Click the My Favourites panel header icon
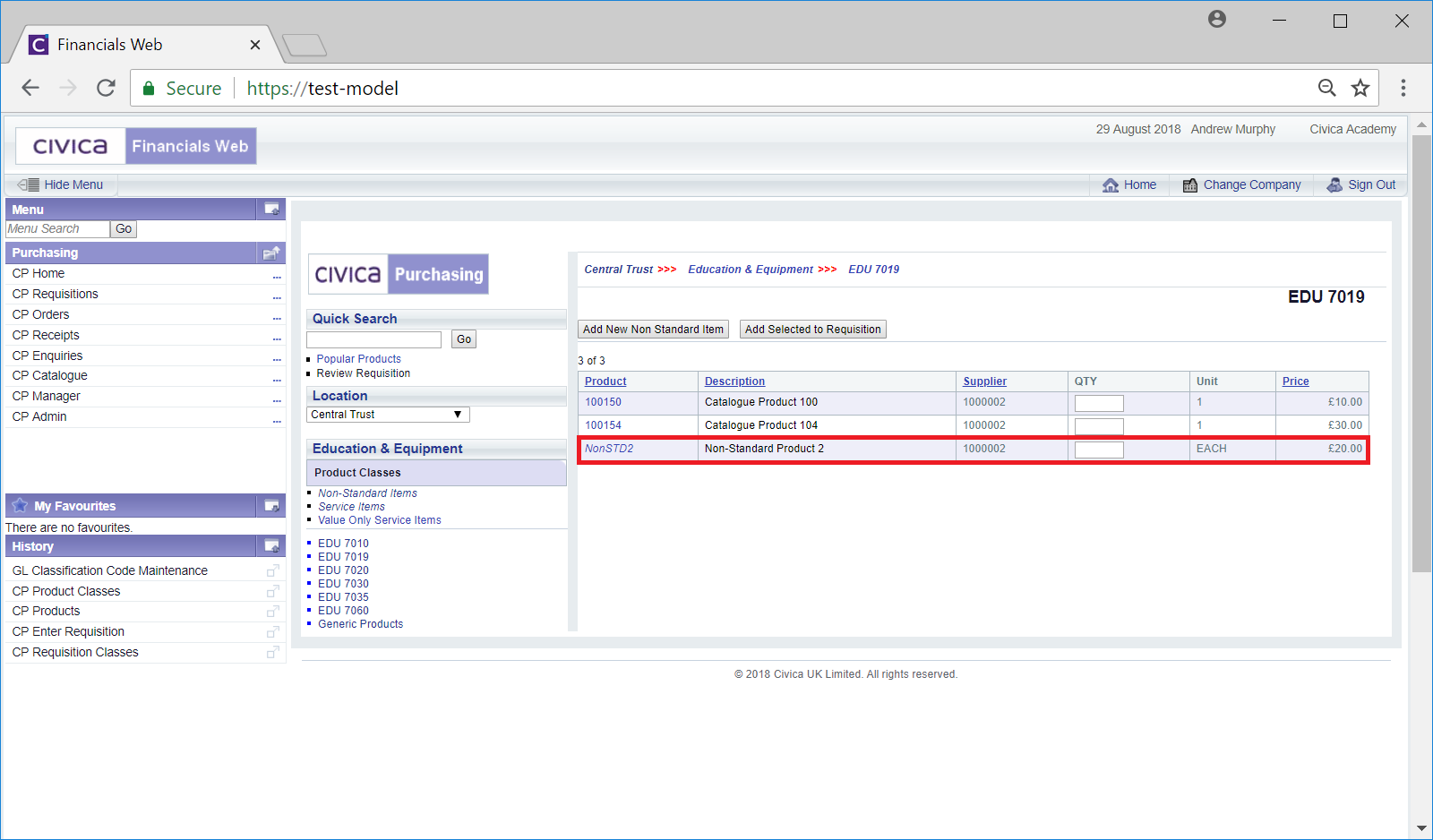The image size is (1433, 840). coord(271,506)
